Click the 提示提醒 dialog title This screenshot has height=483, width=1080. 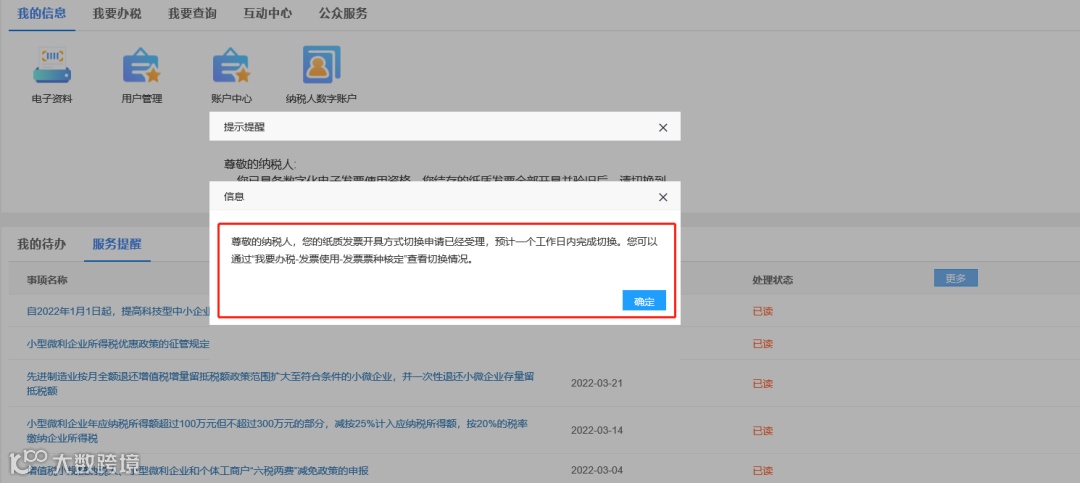244,127
